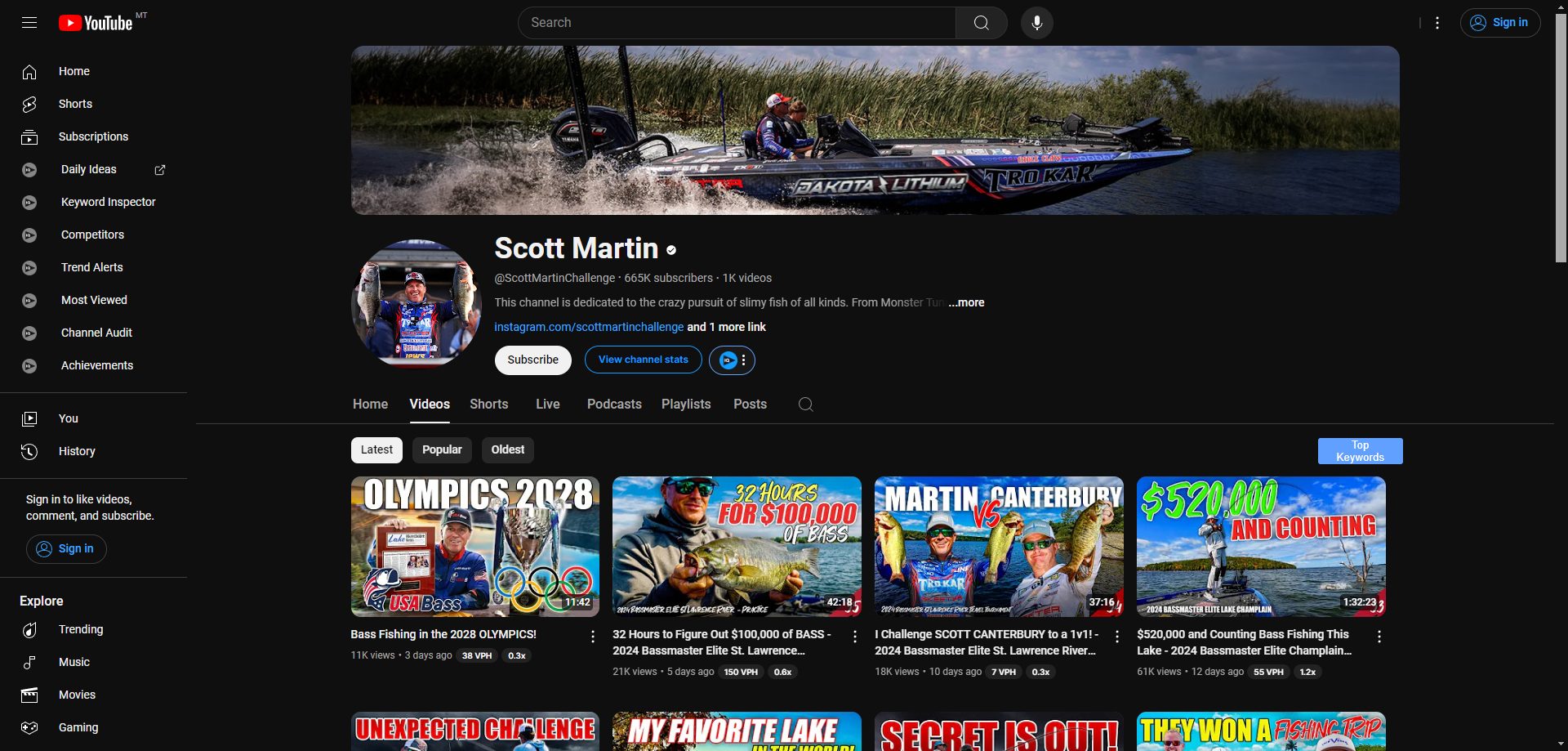Open the vidIQ channel options dropdown

click(x=732, y=360)
